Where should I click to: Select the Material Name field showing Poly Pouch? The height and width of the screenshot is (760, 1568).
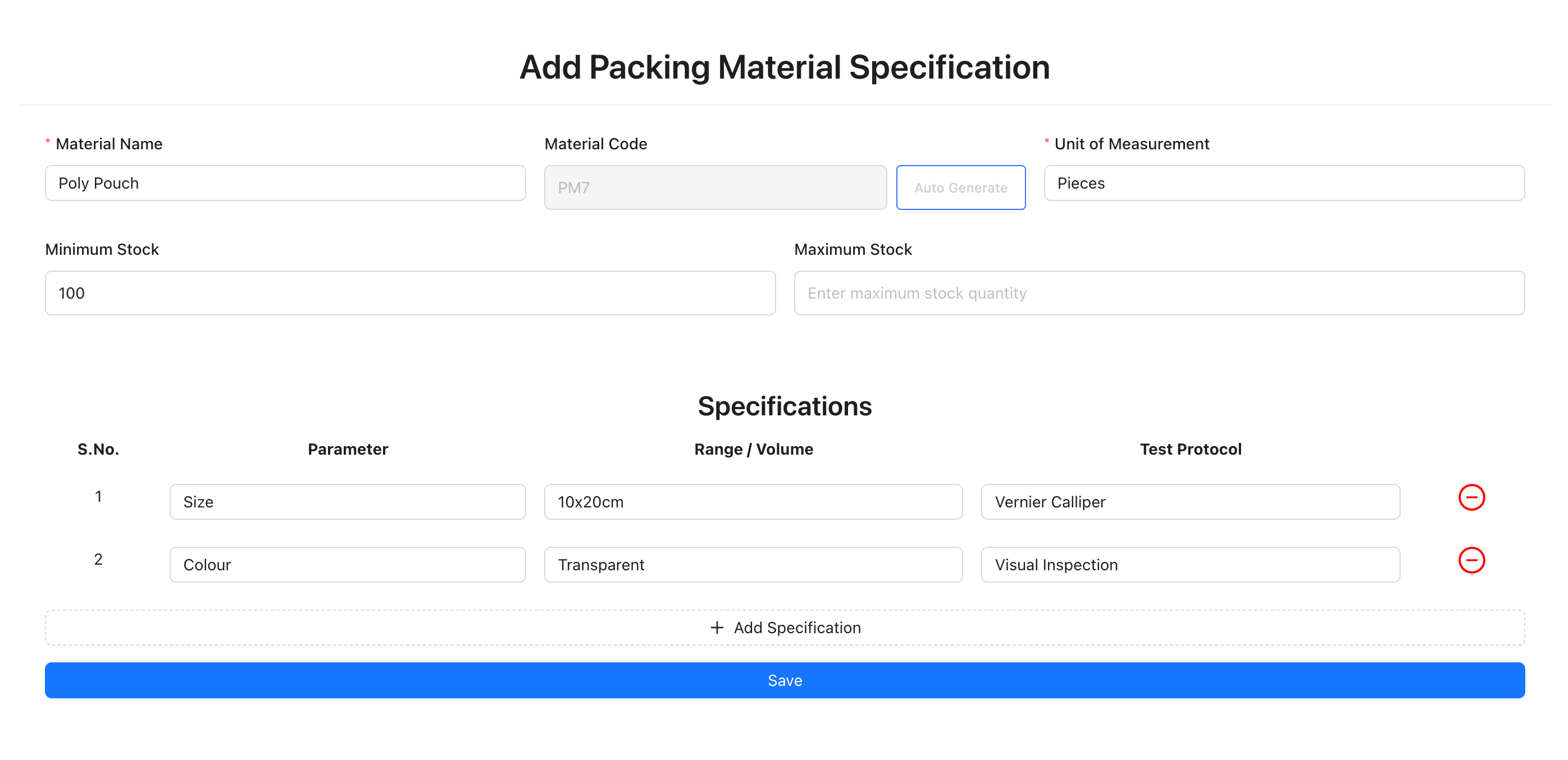pyautogui.click(x=284, y=182)
